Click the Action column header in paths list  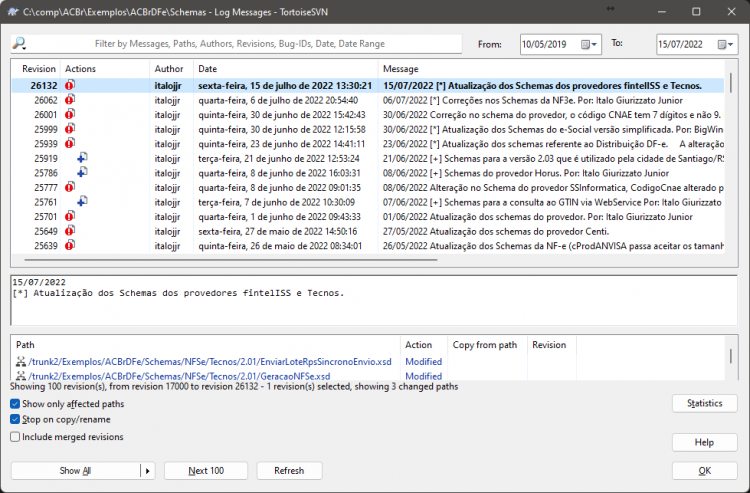(423, 345)
